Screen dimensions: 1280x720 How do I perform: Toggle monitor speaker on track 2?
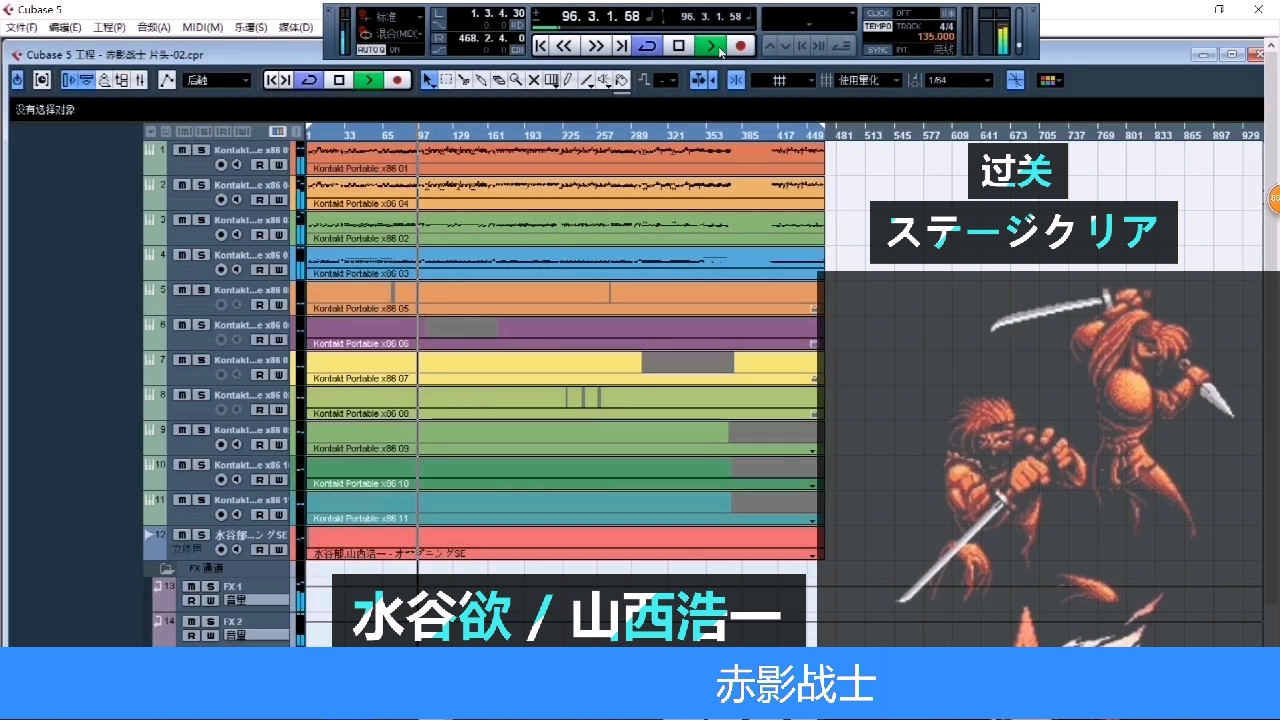pyautogui.click(x=237, y=199)
